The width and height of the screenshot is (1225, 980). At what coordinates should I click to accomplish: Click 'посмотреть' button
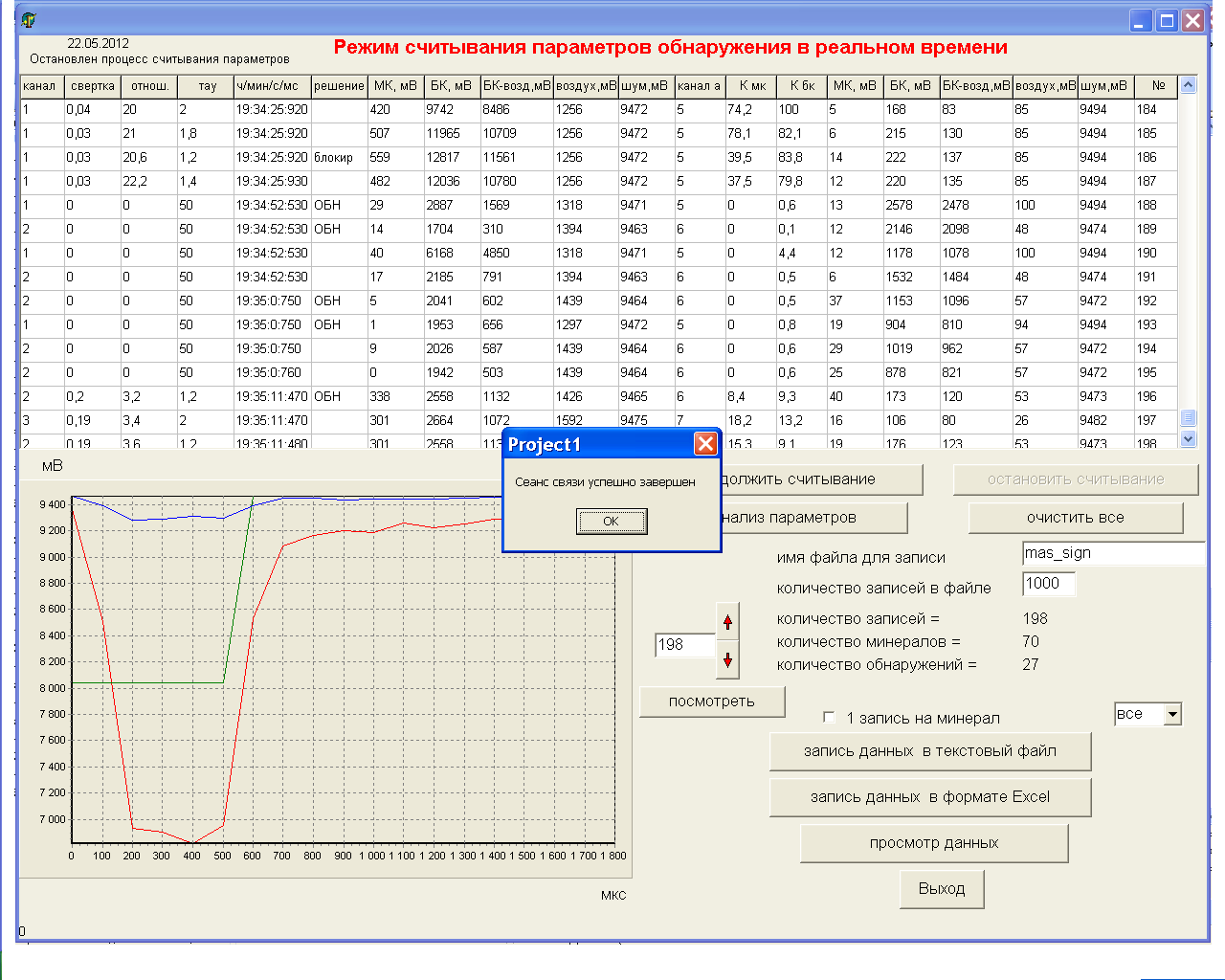coord(712,702)
